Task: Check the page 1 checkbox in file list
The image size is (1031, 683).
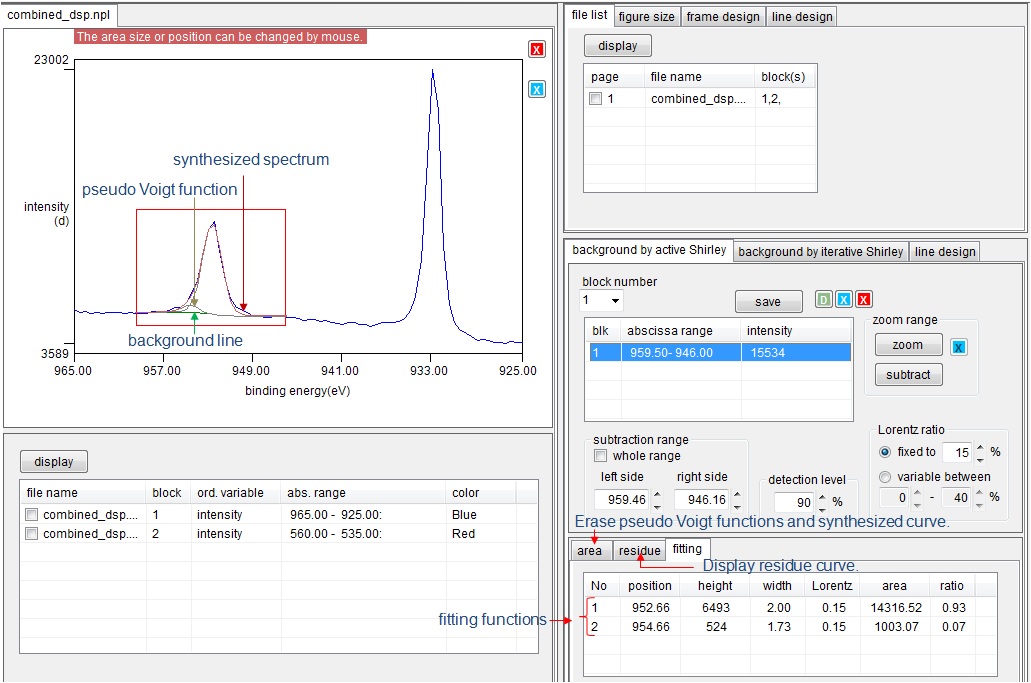Action: 596,99
